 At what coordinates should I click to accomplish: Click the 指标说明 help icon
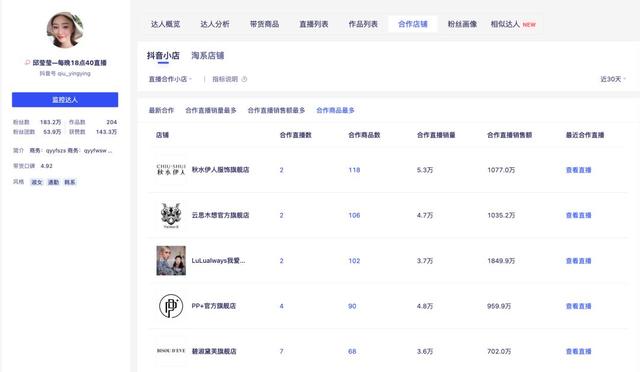(244, 79)
